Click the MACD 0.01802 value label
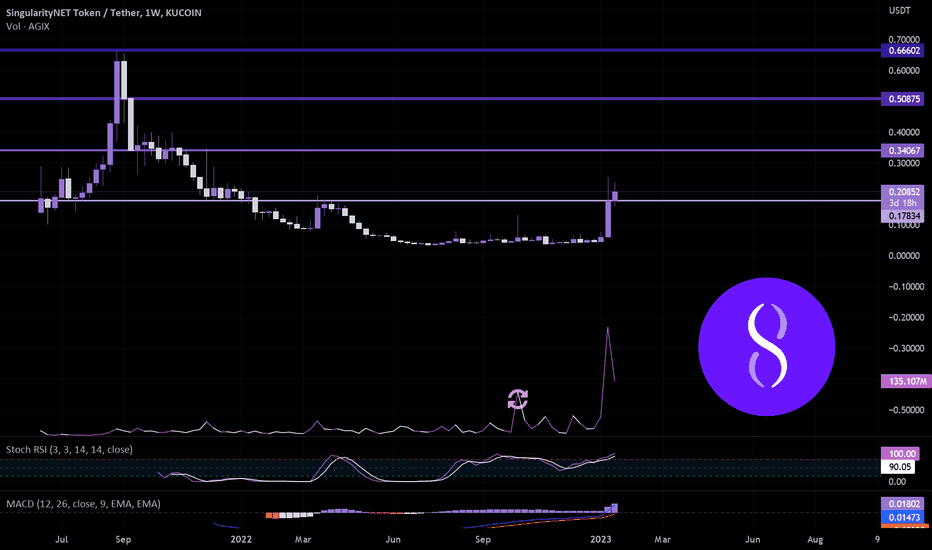932x550 pixels. pyautogui.click(x=903, y=504)
